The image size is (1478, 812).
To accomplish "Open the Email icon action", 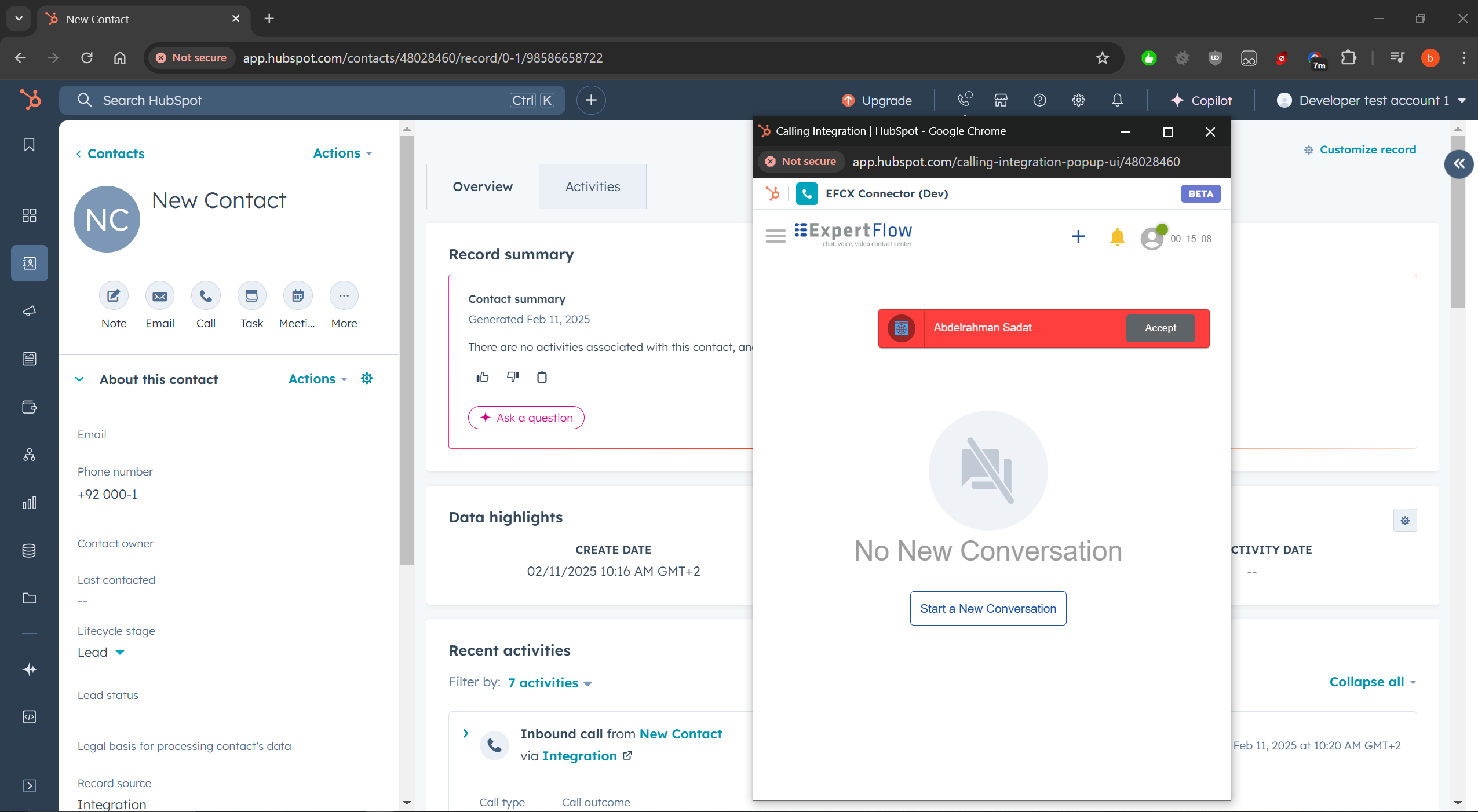I will [159, 296].
